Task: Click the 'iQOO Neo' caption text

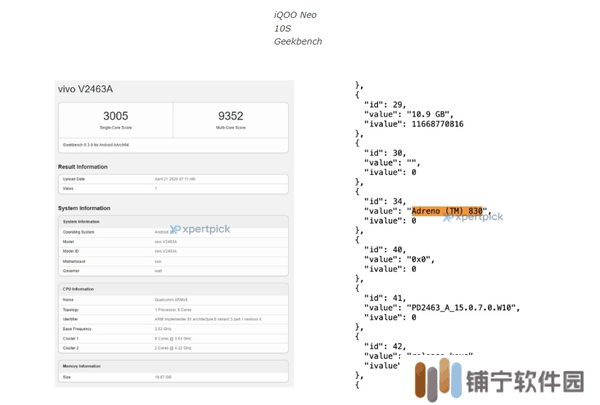Action: 295,15
